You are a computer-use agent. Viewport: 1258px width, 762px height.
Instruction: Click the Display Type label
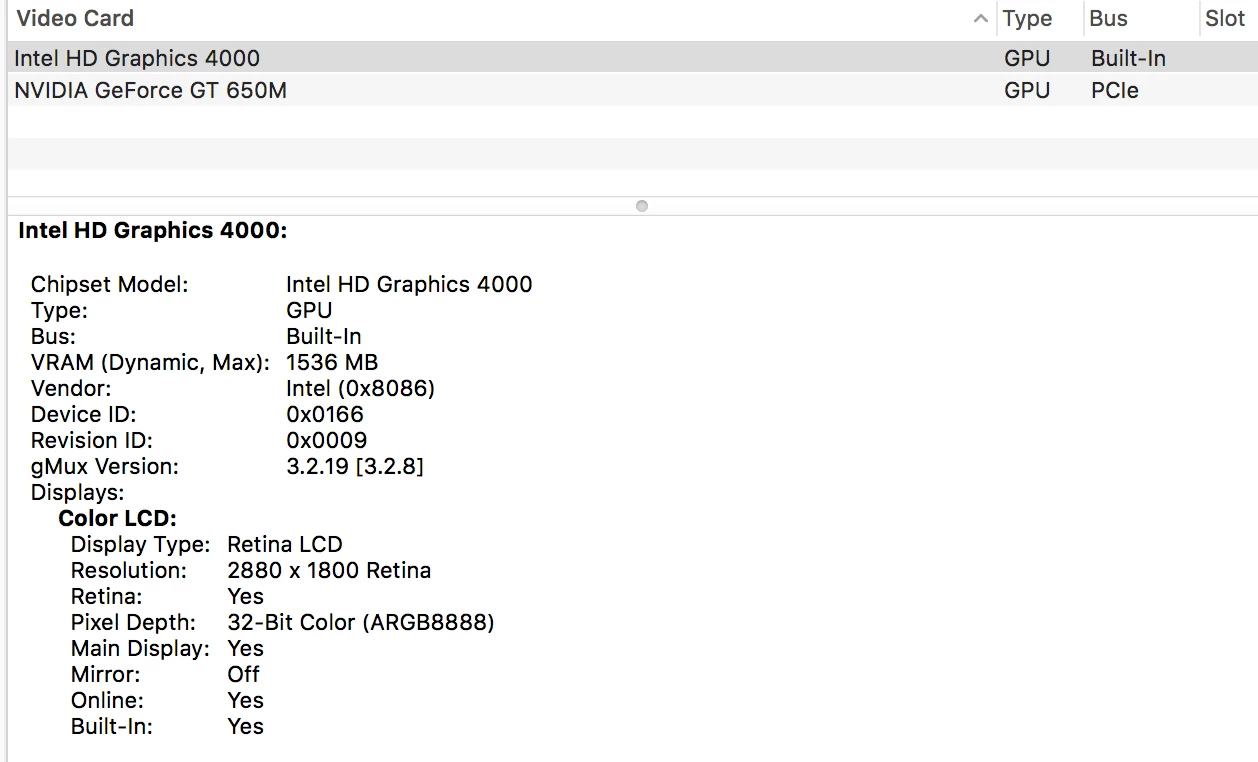click(x=141, y=544)
